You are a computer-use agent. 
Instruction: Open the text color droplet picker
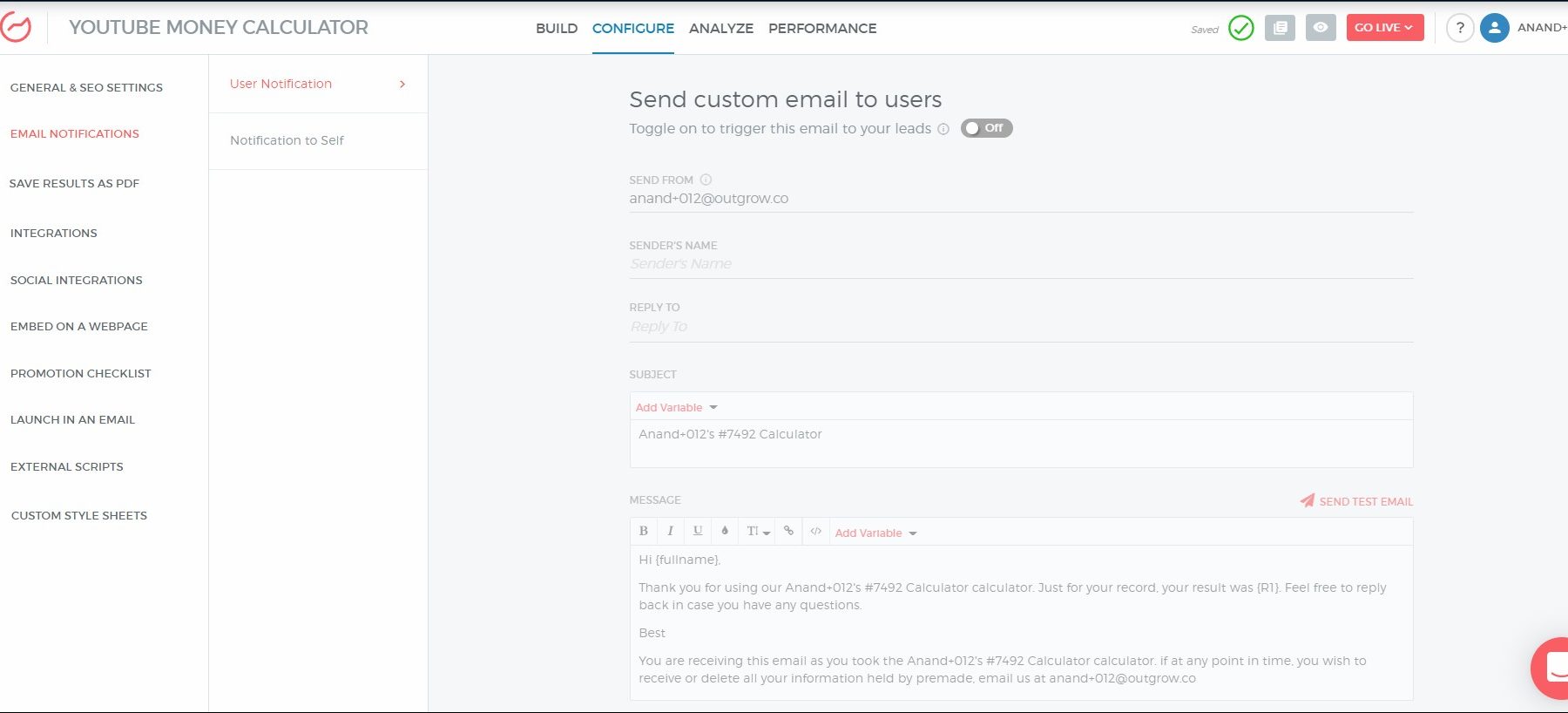pyautogui.click(x=725, y=531)
